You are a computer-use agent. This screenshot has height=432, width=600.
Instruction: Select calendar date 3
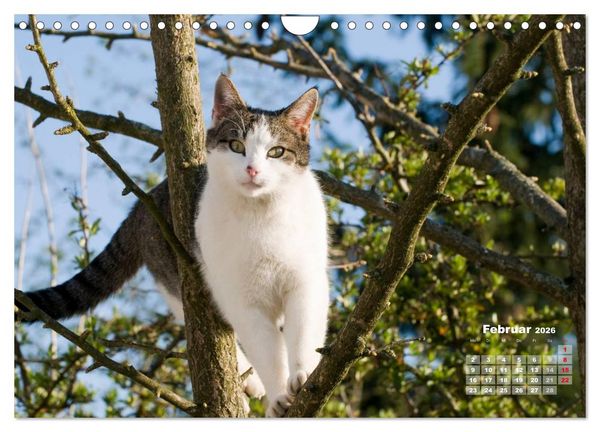pyautogui.click(x=488, y=360)
